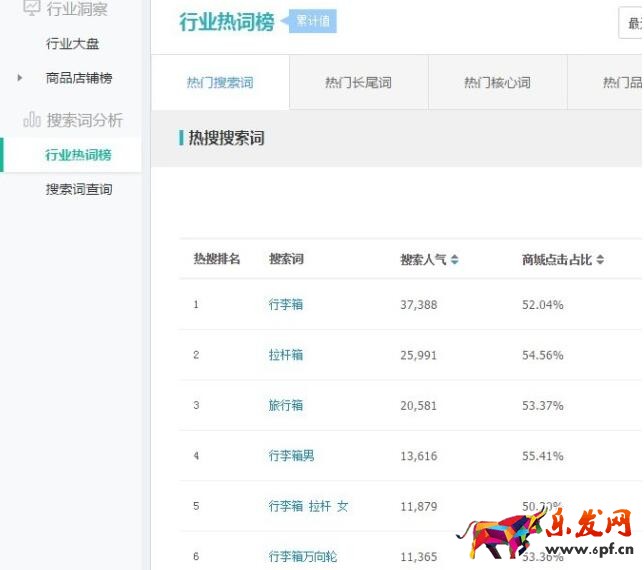Click the 行李箱男 search term link
The height and width of the screenshot is (570, 644).
[x=291, y=456]
